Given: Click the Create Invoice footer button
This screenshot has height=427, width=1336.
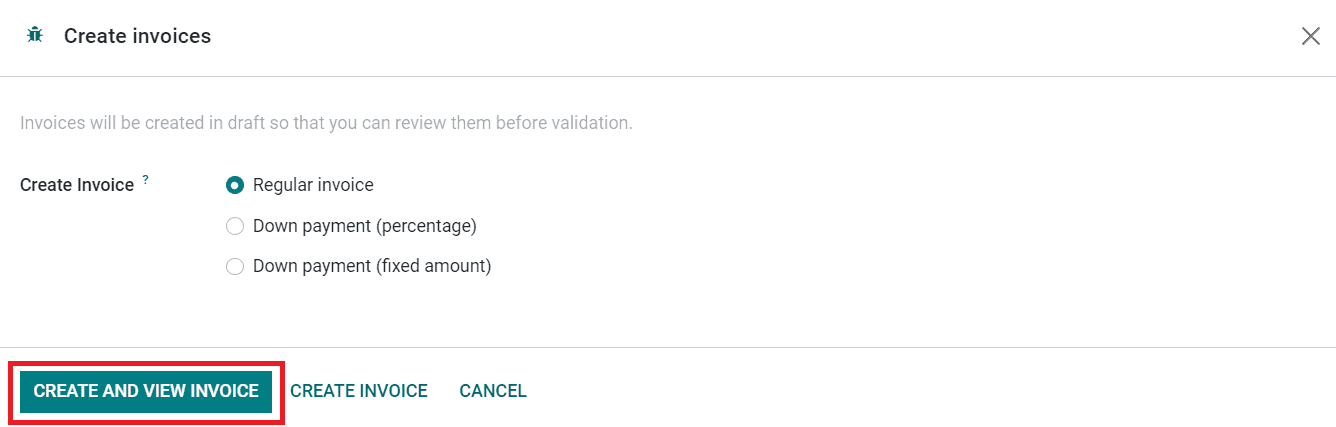Looking at the screenshot, I should 359,391.
